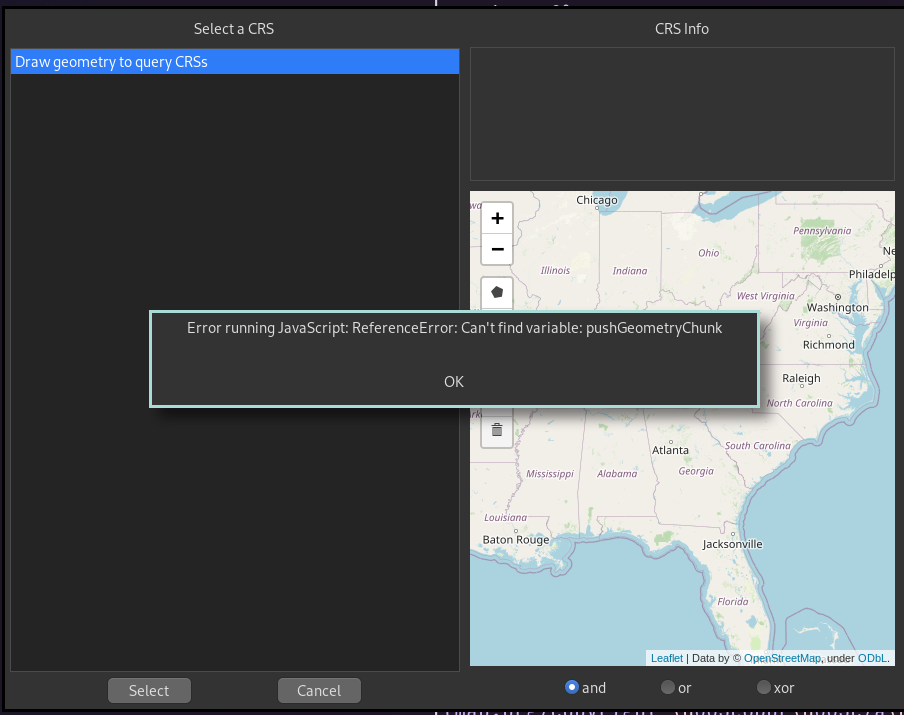Click the Baton Rouge label on map

click(x=515, y=540)
